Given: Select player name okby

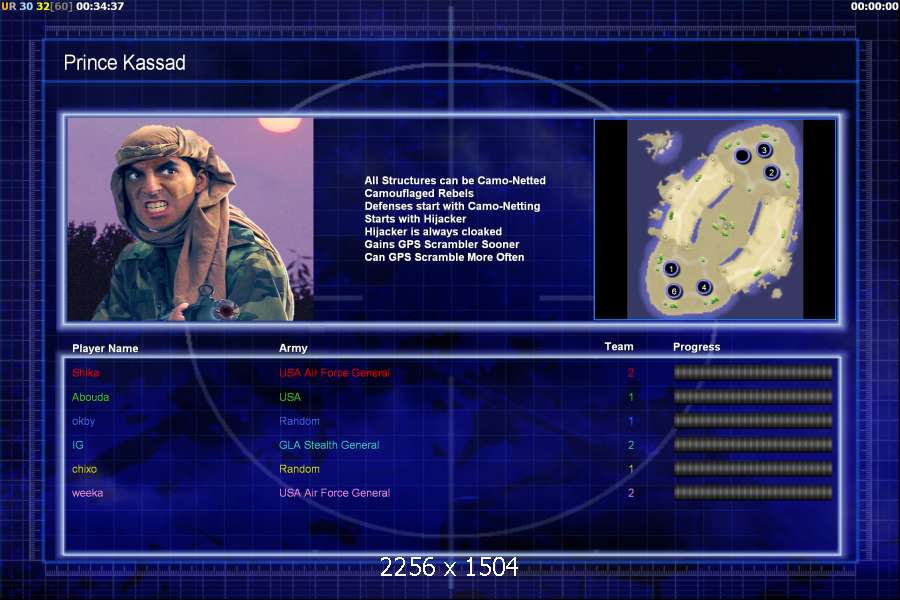Looking at the screenshot, I should pyautogui.click(x=84, y=421).
